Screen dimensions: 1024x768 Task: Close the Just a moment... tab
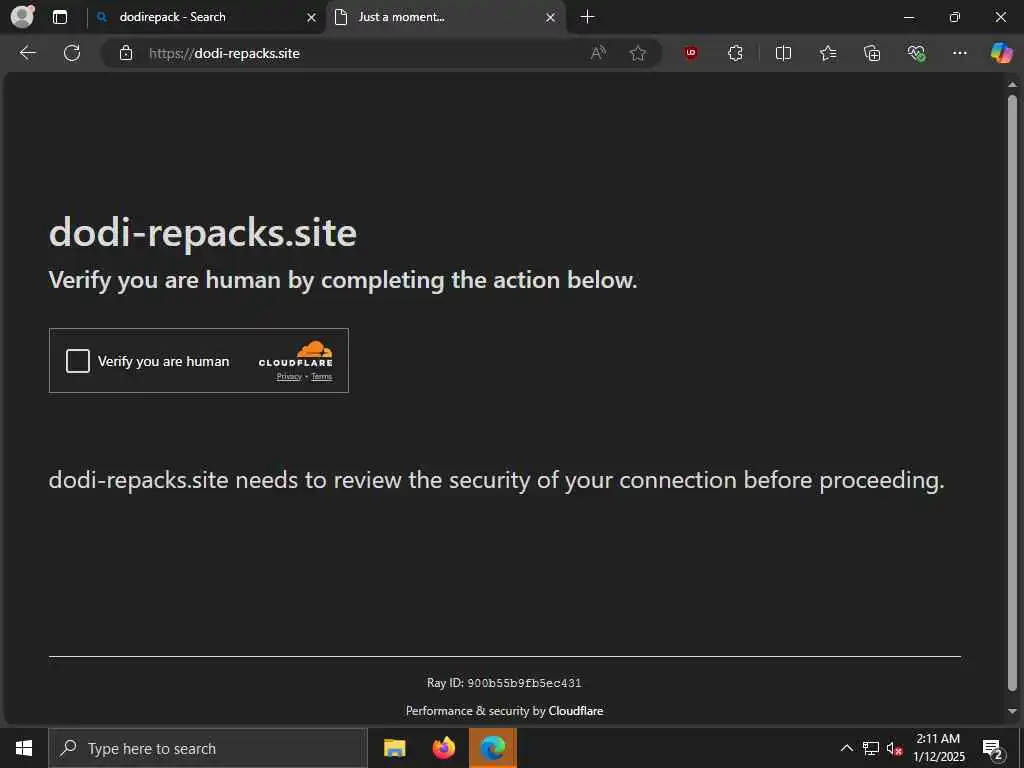(x=551, y=18)
